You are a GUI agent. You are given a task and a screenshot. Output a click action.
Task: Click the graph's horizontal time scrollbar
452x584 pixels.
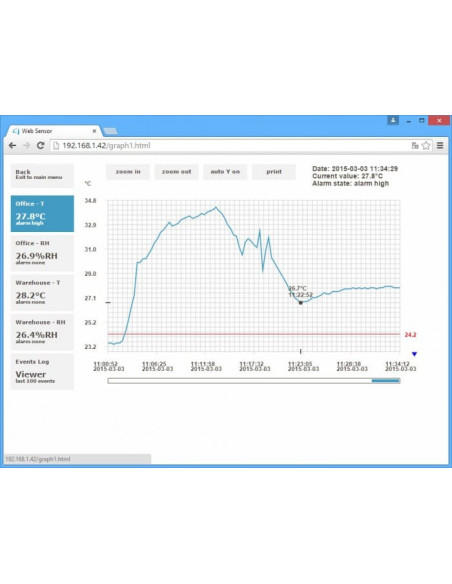click(x=254, y=381)
